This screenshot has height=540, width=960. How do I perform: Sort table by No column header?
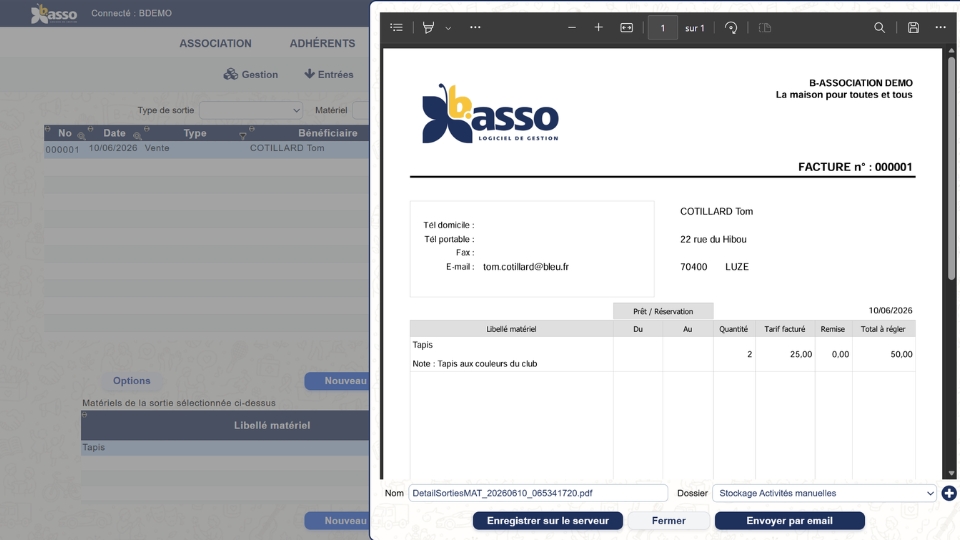coord(65,133)
